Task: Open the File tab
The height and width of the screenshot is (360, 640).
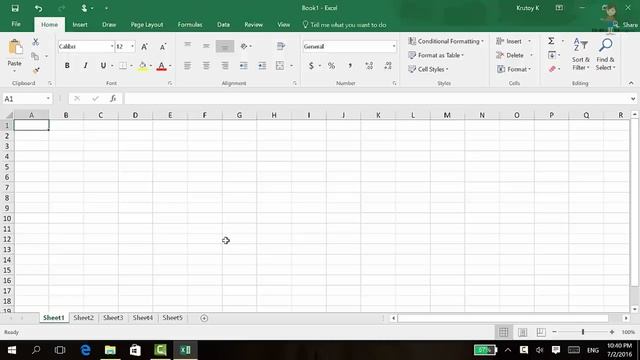Action: click(16, 24)
